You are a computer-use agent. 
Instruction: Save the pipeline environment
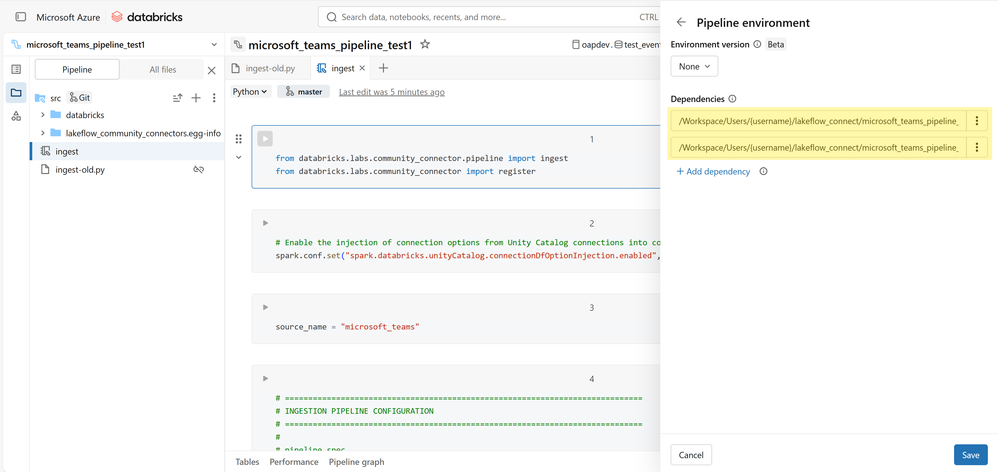tap(970, 455)
